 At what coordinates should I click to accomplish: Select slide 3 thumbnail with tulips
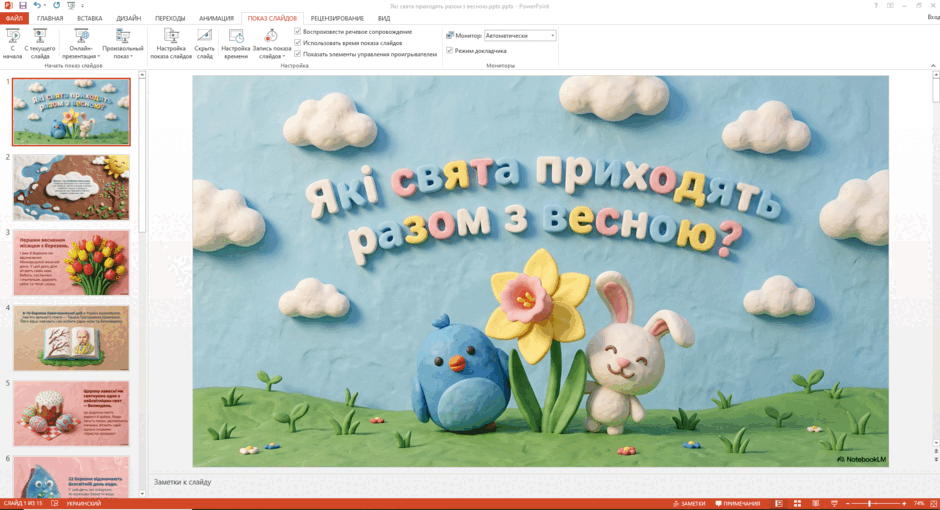click(71, 262)
